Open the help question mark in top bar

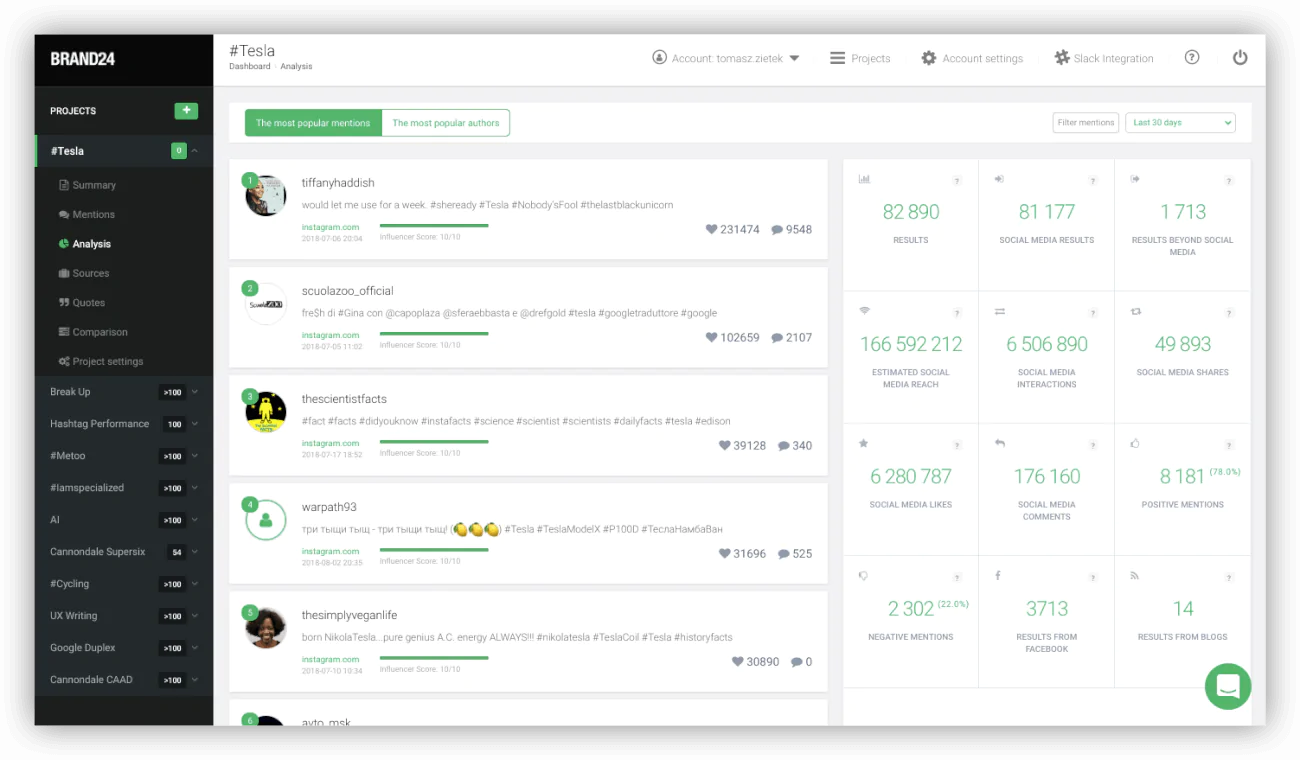point(1192,58)
